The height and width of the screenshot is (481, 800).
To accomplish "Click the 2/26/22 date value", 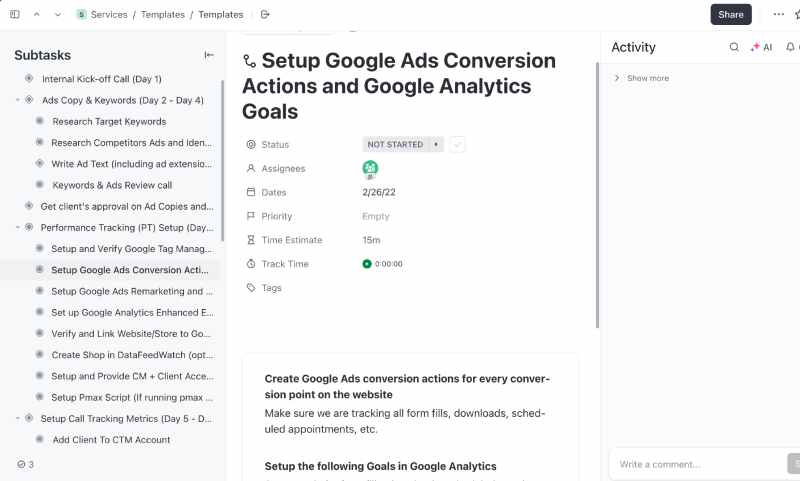I will pos(379,192).
